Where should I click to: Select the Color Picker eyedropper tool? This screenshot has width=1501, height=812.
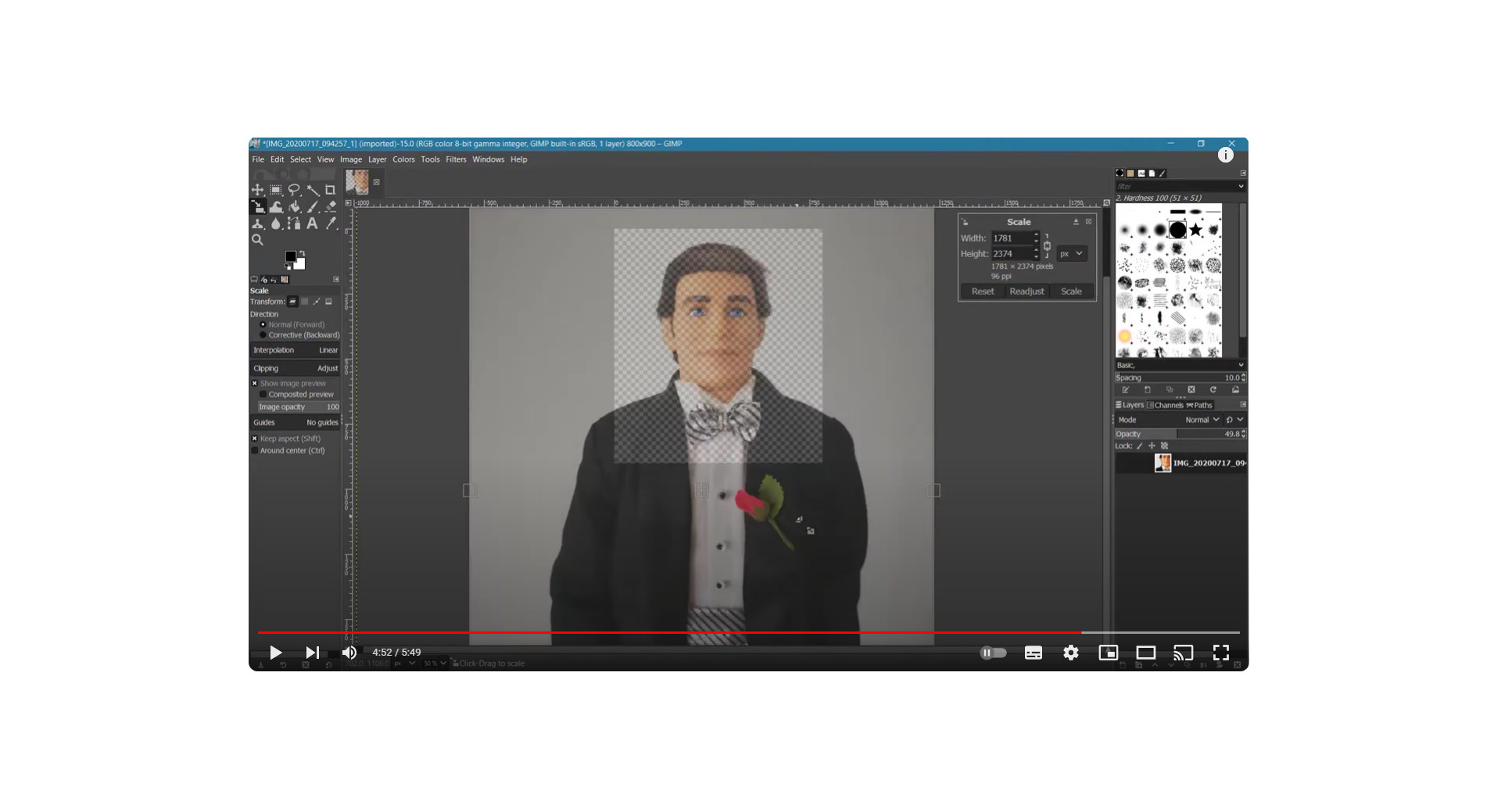tap(331, 224)
